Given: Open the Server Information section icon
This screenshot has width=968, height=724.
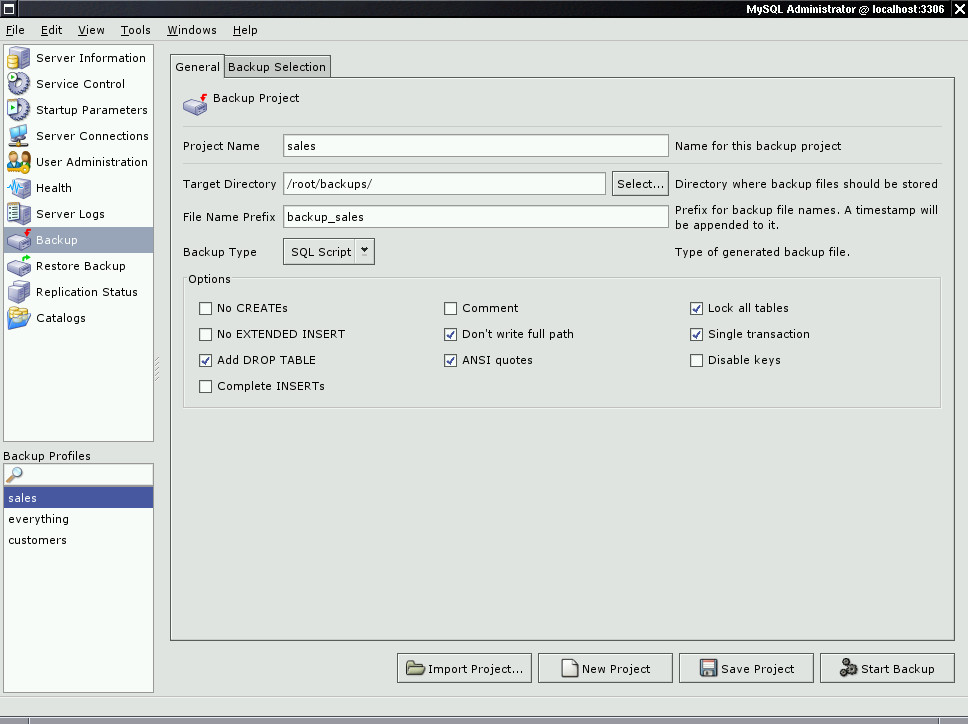Looking at the screenshot, I should (19, 57).
